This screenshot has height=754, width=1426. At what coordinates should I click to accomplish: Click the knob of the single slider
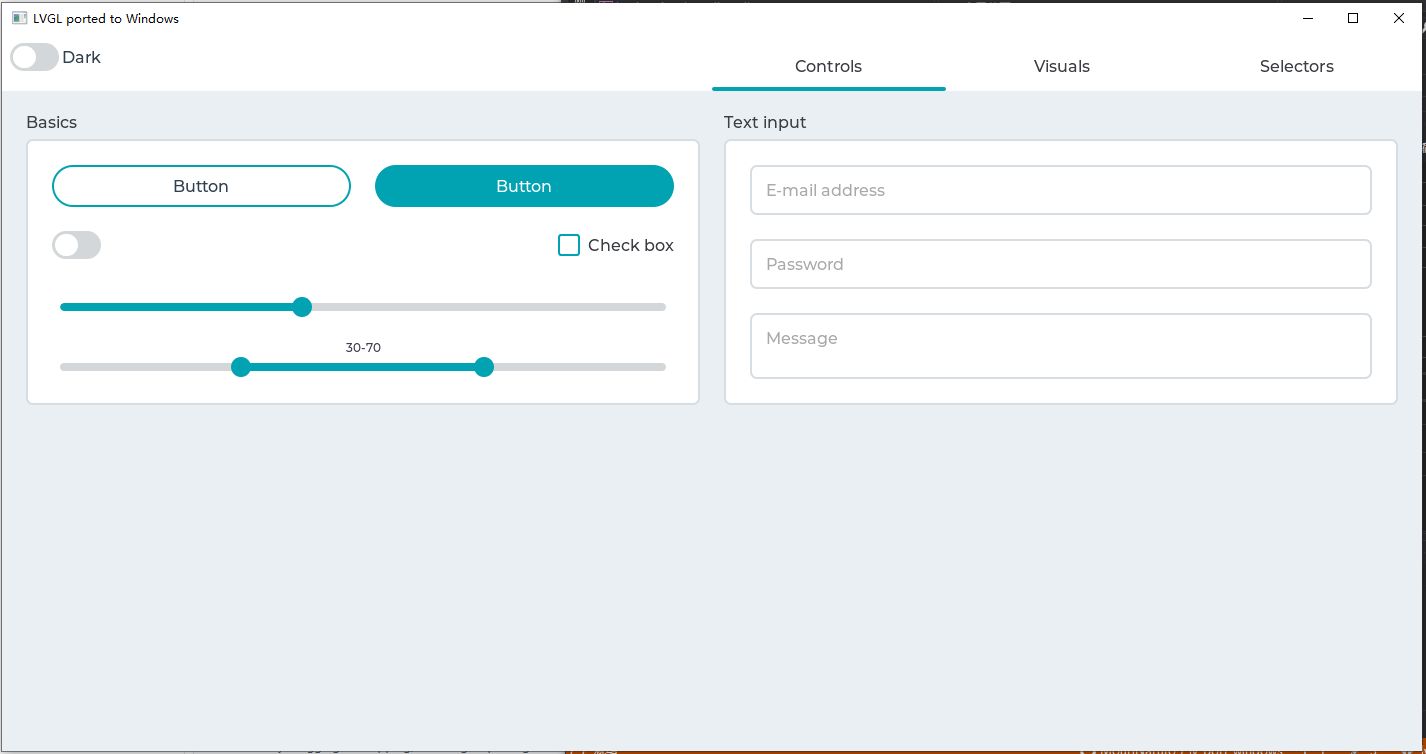pyautogui.click(x=302, y=307)
